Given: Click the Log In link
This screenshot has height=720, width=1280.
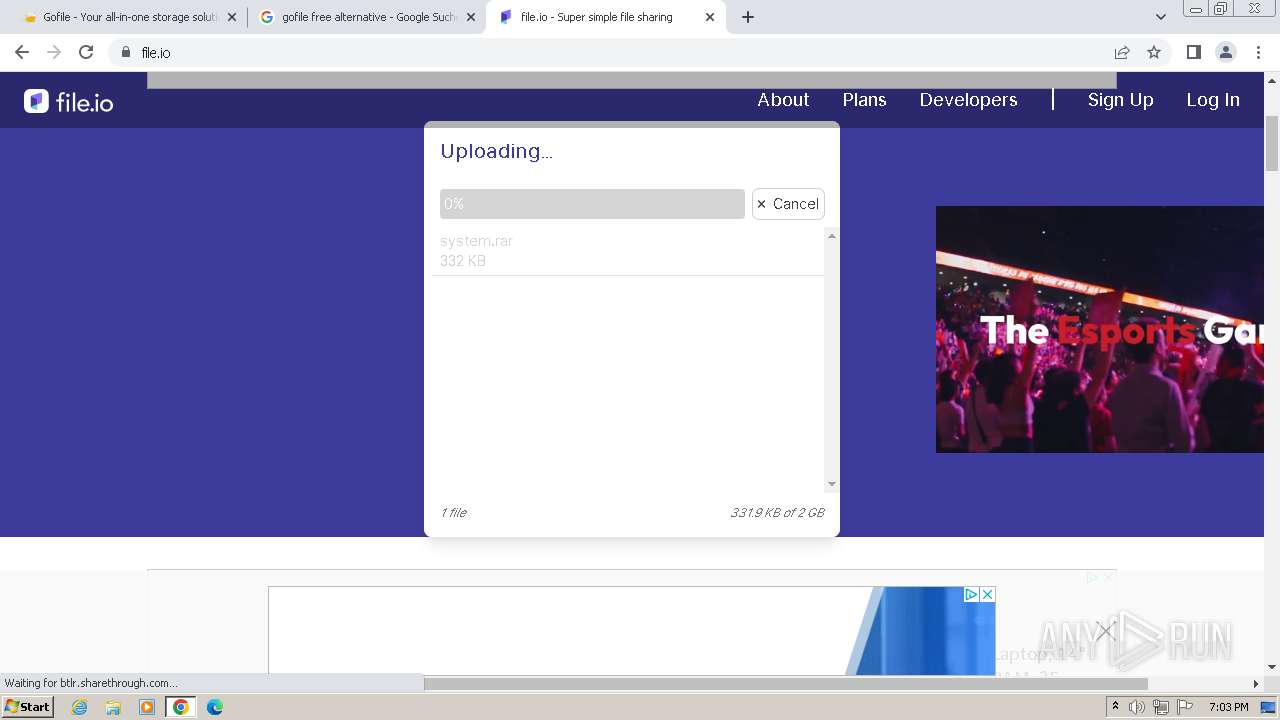Looking at the screenshot, I should (1212, 100).
